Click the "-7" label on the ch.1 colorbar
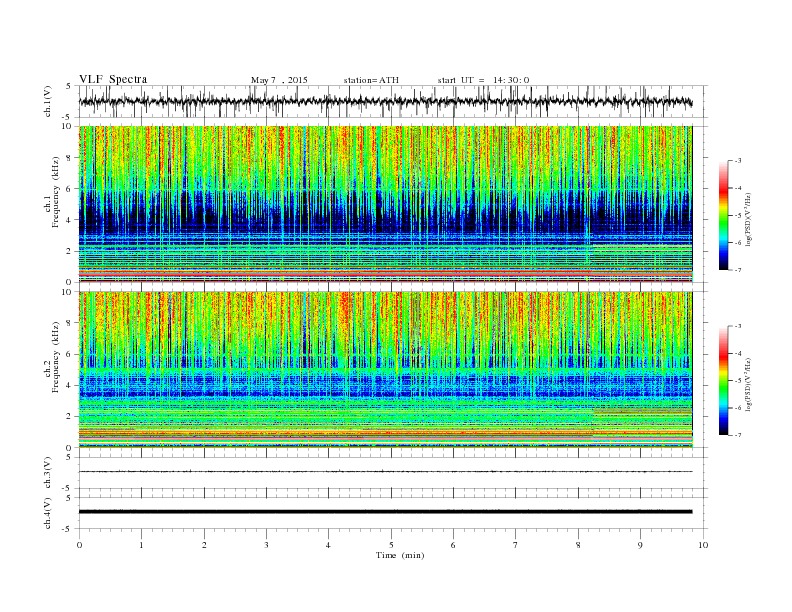The image size is (792, 612). tap(737, 270)
